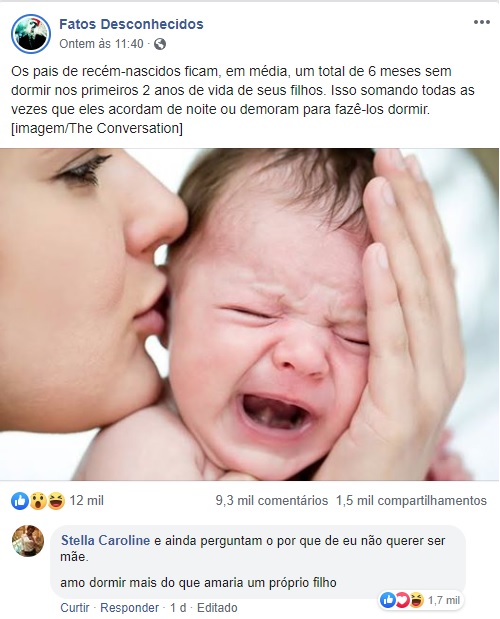Screen dimensions: 500x619
Task: View the Editado history of the comment
Action: [217, 608]
